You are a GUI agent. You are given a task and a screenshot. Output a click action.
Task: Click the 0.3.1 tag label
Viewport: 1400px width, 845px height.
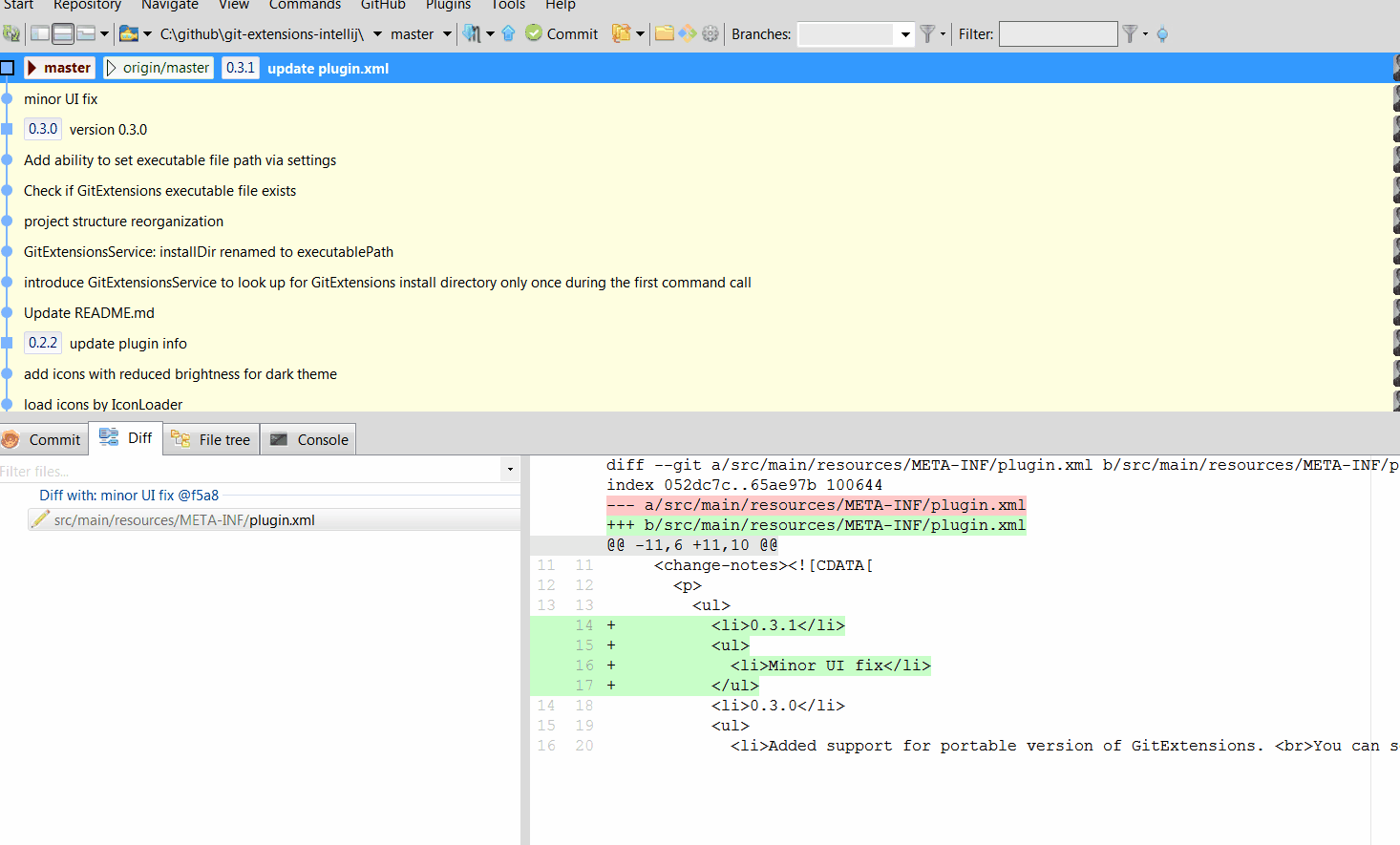(x=240, y=68)
